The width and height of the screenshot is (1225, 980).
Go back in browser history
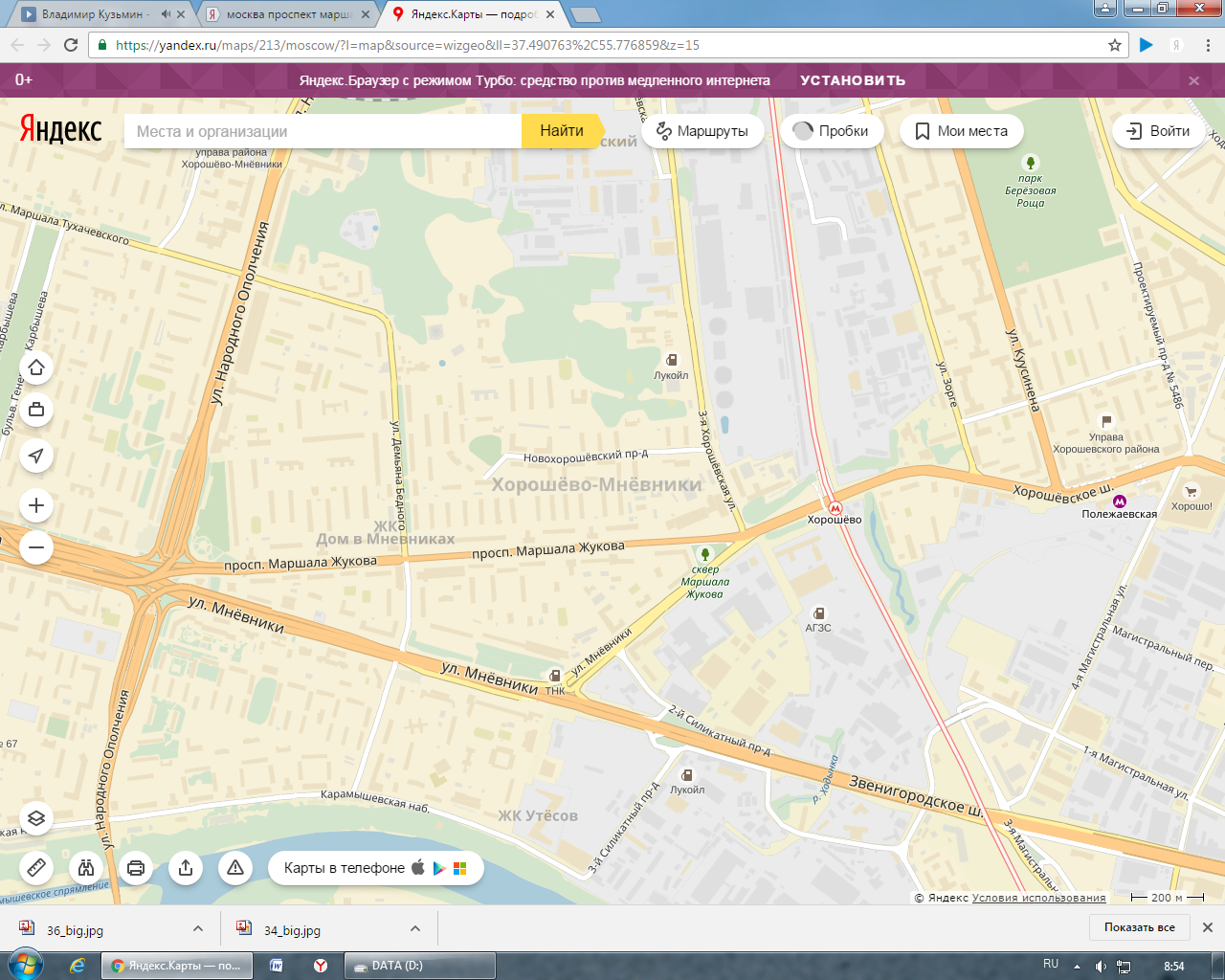click(x=16, y=45)
